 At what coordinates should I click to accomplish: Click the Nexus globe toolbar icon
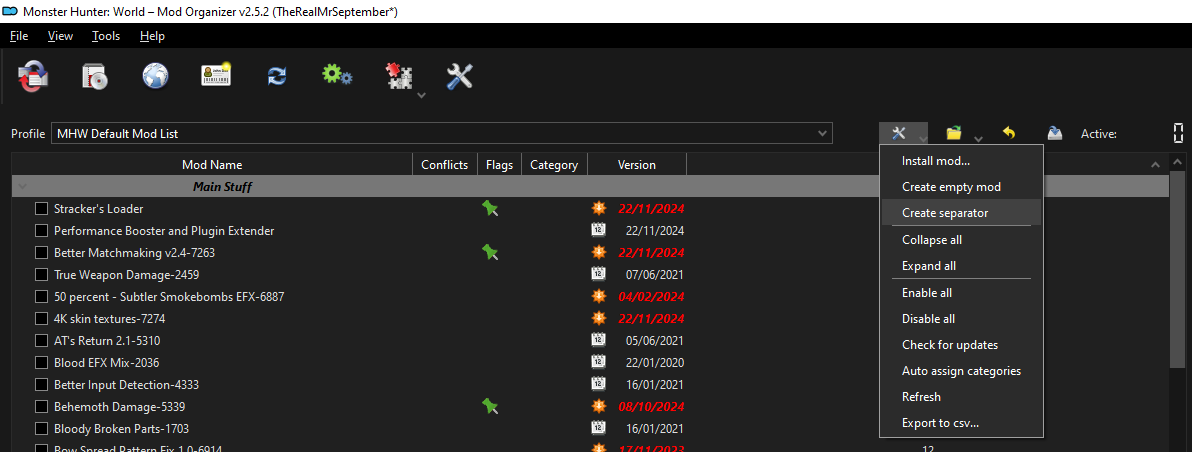tap(155, 76)
